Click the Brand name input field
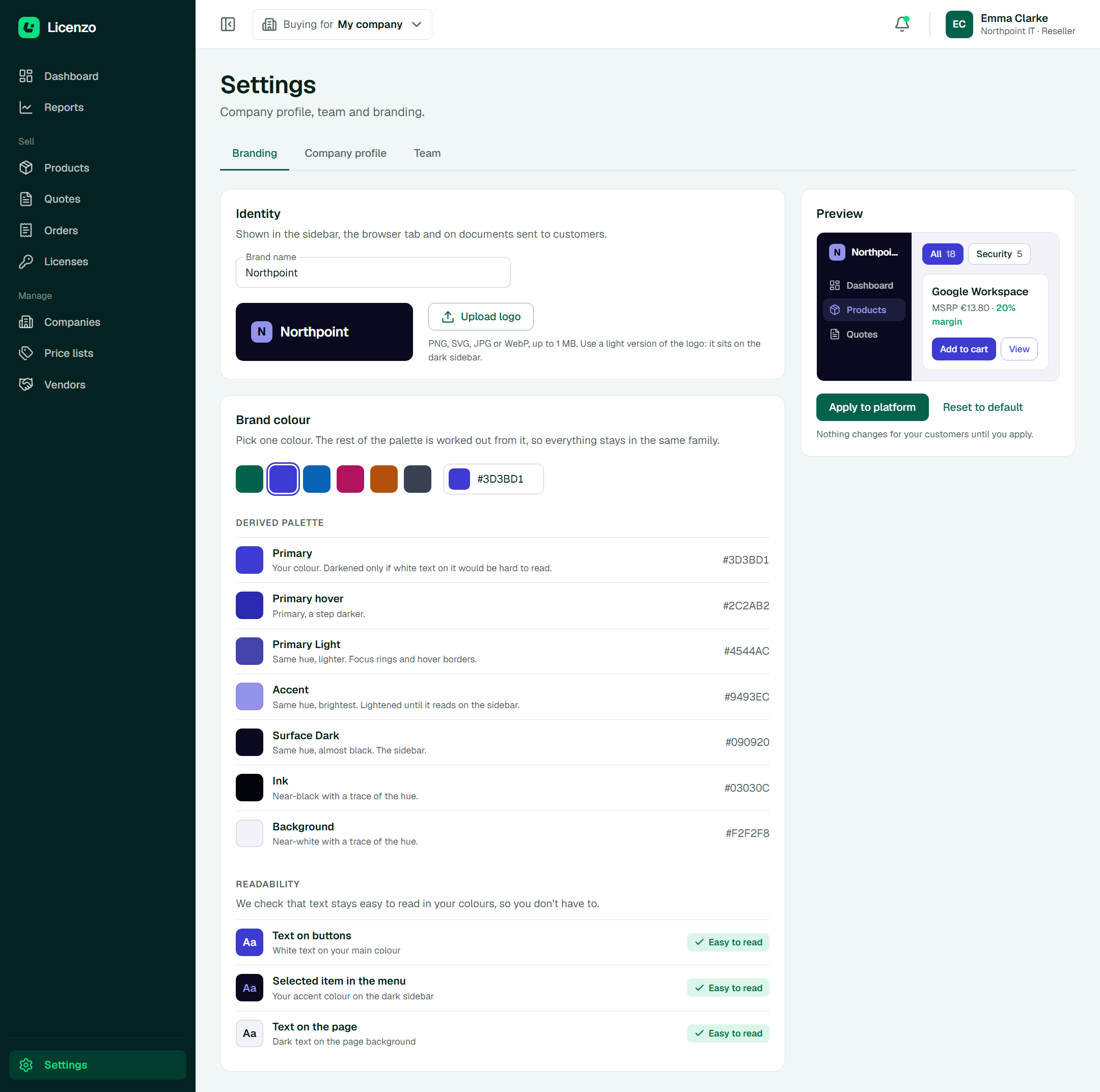 tap(373, 272)
